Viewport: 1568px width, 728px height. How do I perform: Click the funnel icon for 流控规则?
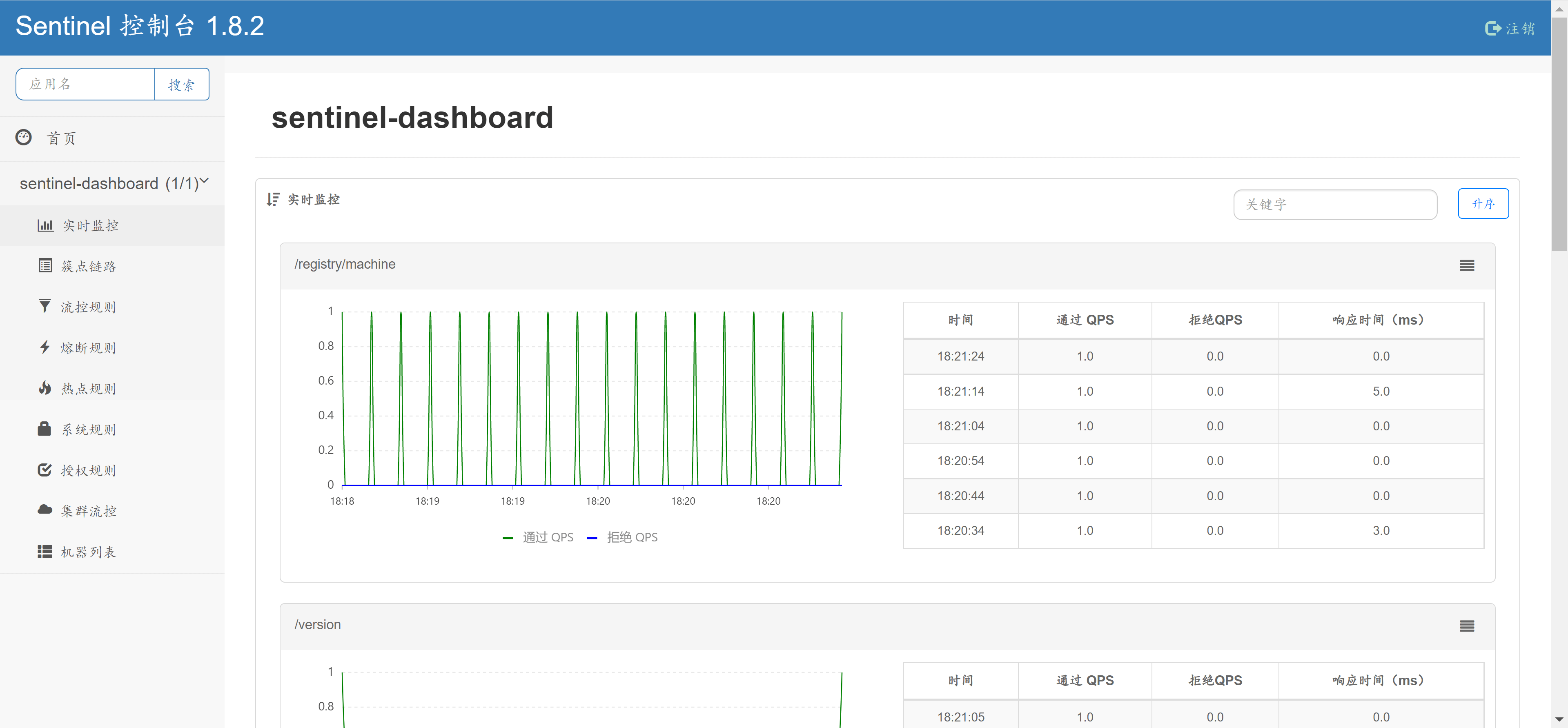pos(45,306)
